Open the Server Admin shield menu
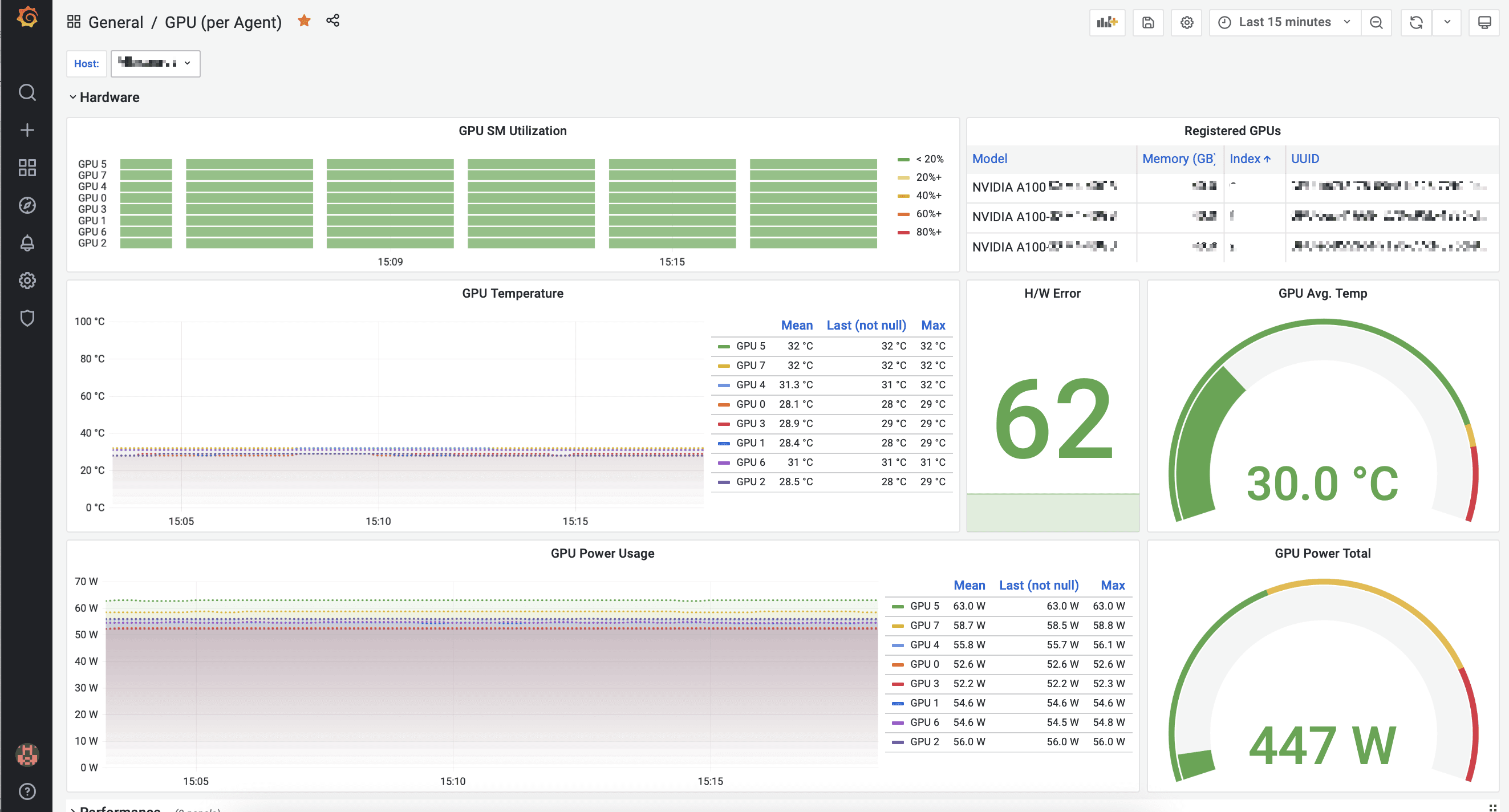This screenshot has height=812, width=1509. pos(27,318)
